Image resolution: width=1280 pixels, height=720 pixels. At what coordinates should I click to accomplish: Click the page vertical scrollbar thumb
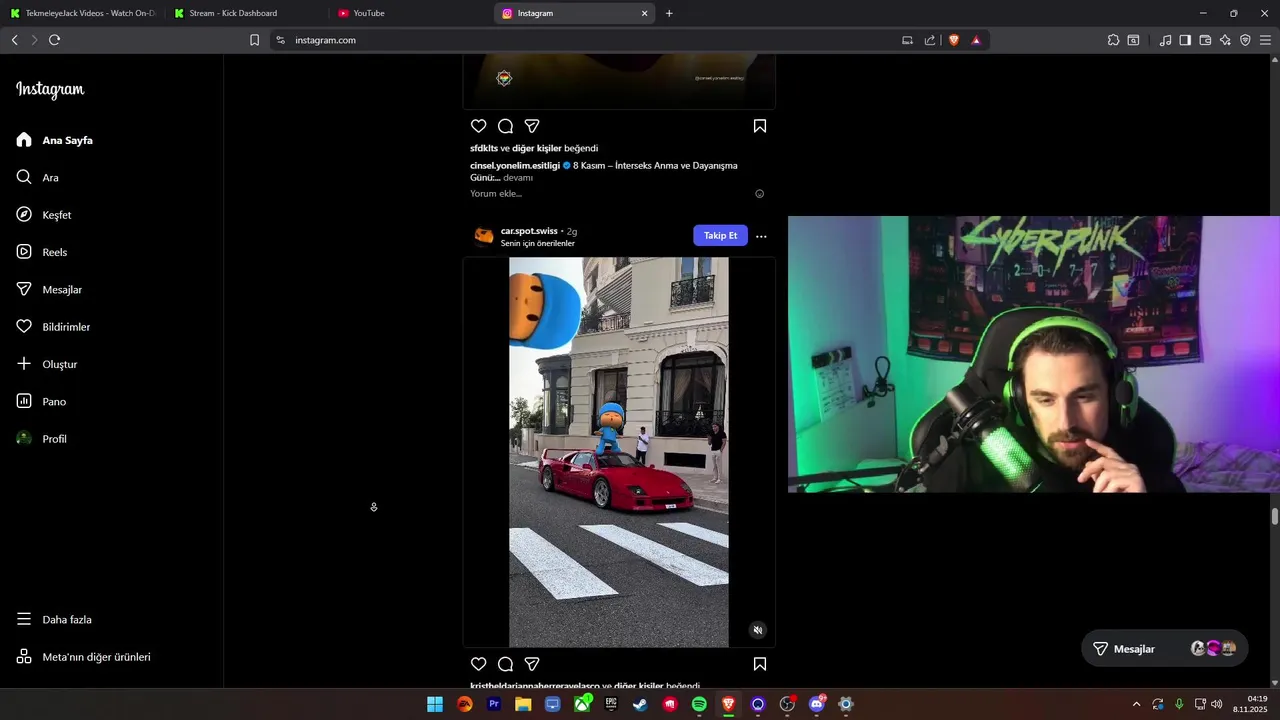click(1275, 516)
